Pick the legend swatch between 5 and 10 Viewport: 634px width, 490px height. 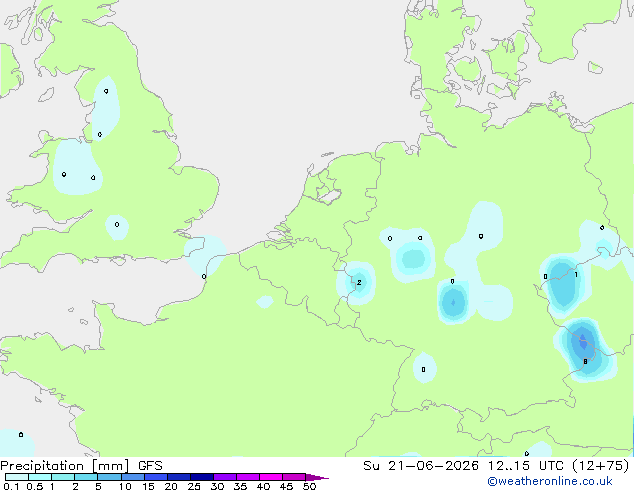coord(109,477)
